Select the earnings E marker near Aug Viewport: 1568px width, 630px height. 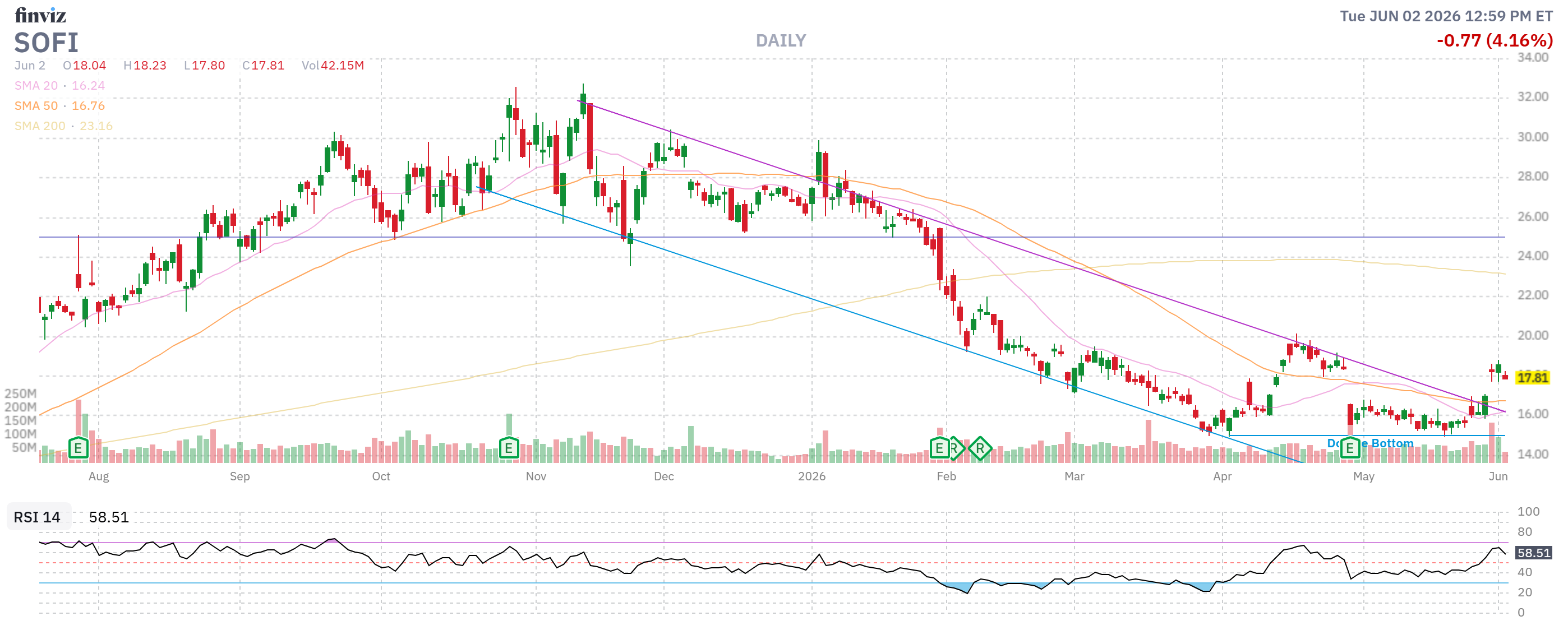coord(78,449)
